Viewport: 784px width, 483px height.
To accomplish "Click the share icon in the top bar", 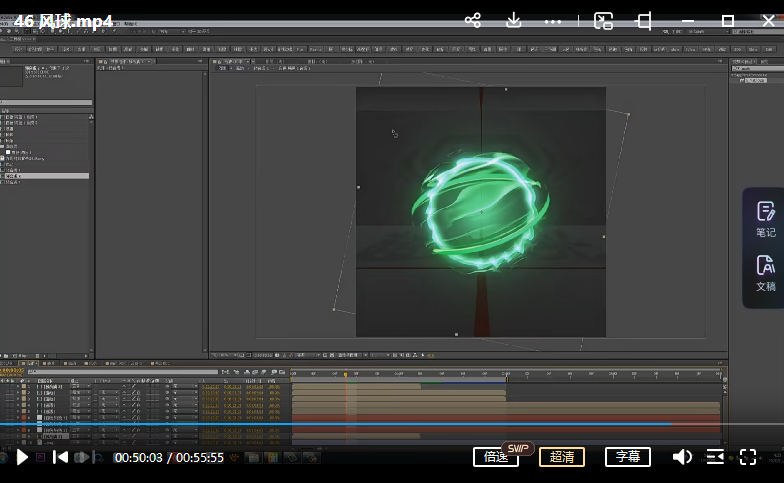I will pos(473,20).
